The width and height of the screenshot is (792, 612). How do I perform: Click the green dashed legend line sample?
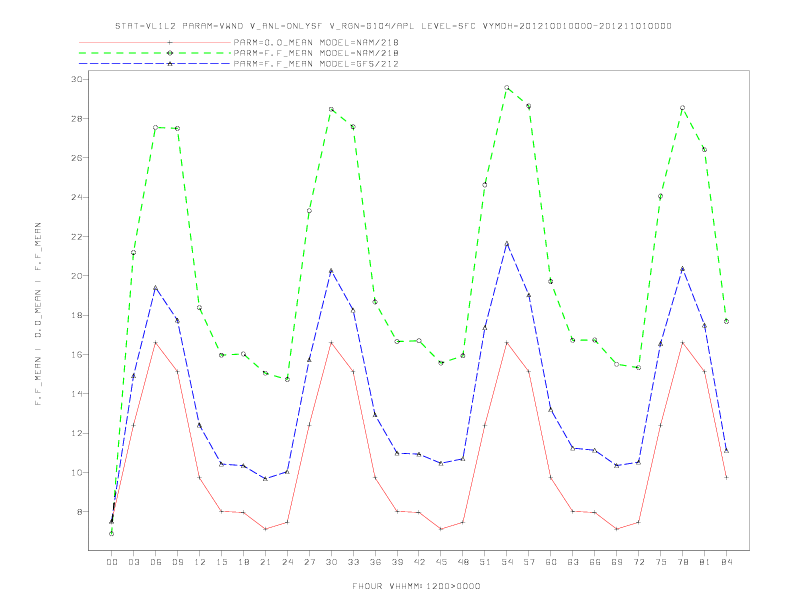pyautogui.click(x=155, y=53)
